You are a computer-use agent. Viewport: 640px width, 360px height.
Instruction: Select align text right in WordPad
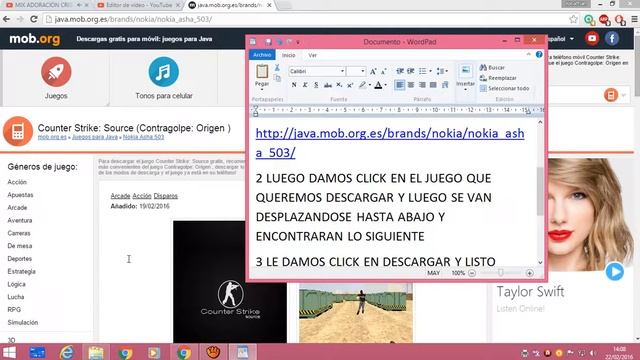click(422, 84)
